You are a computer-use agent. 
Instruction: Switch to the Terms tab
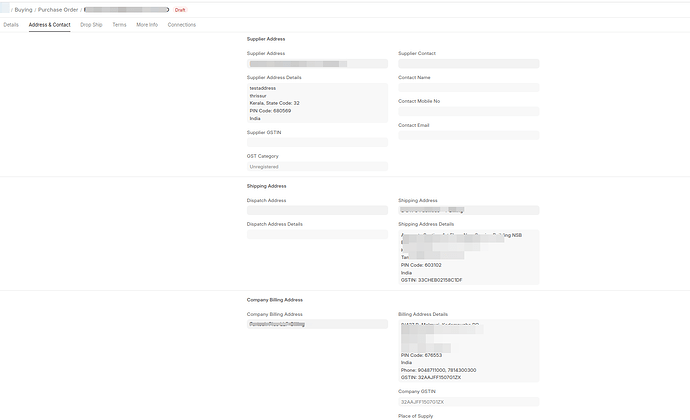click(119, 24)
